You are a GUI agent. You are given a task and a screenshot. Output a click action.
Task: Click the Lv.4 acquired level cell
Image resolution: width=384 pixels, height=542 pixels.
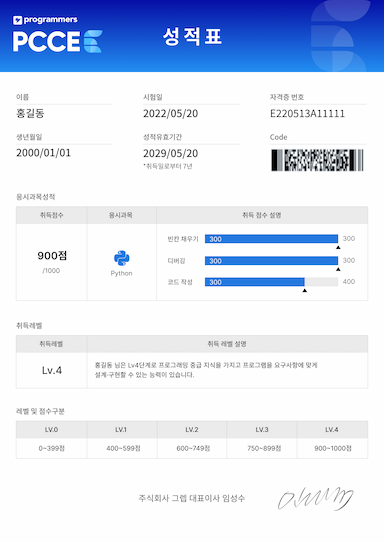52,370
